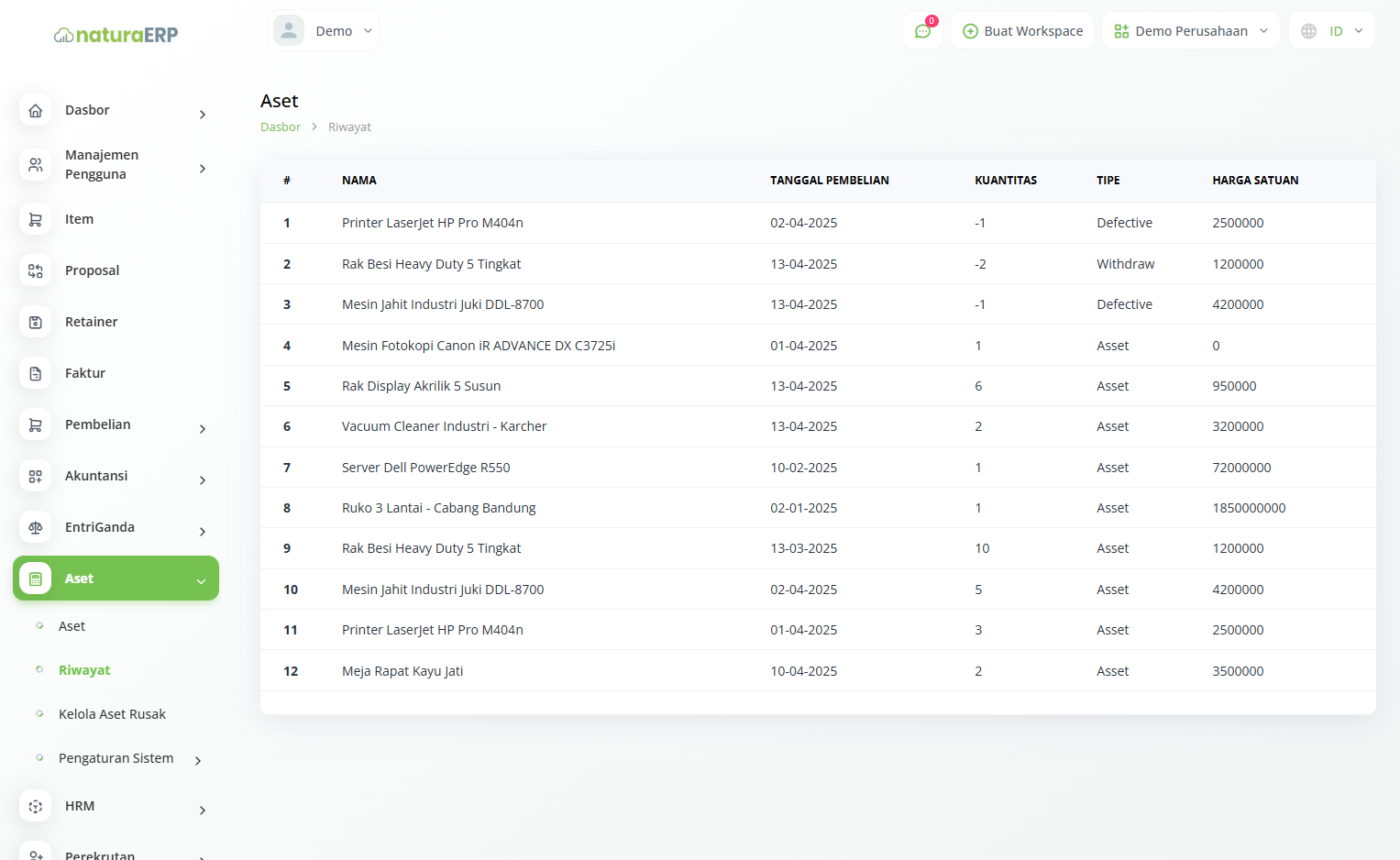Click Vacuum Cleaner Industri - Karcher
Viewport: 1400px width, 860px height.
coord(444,426)
